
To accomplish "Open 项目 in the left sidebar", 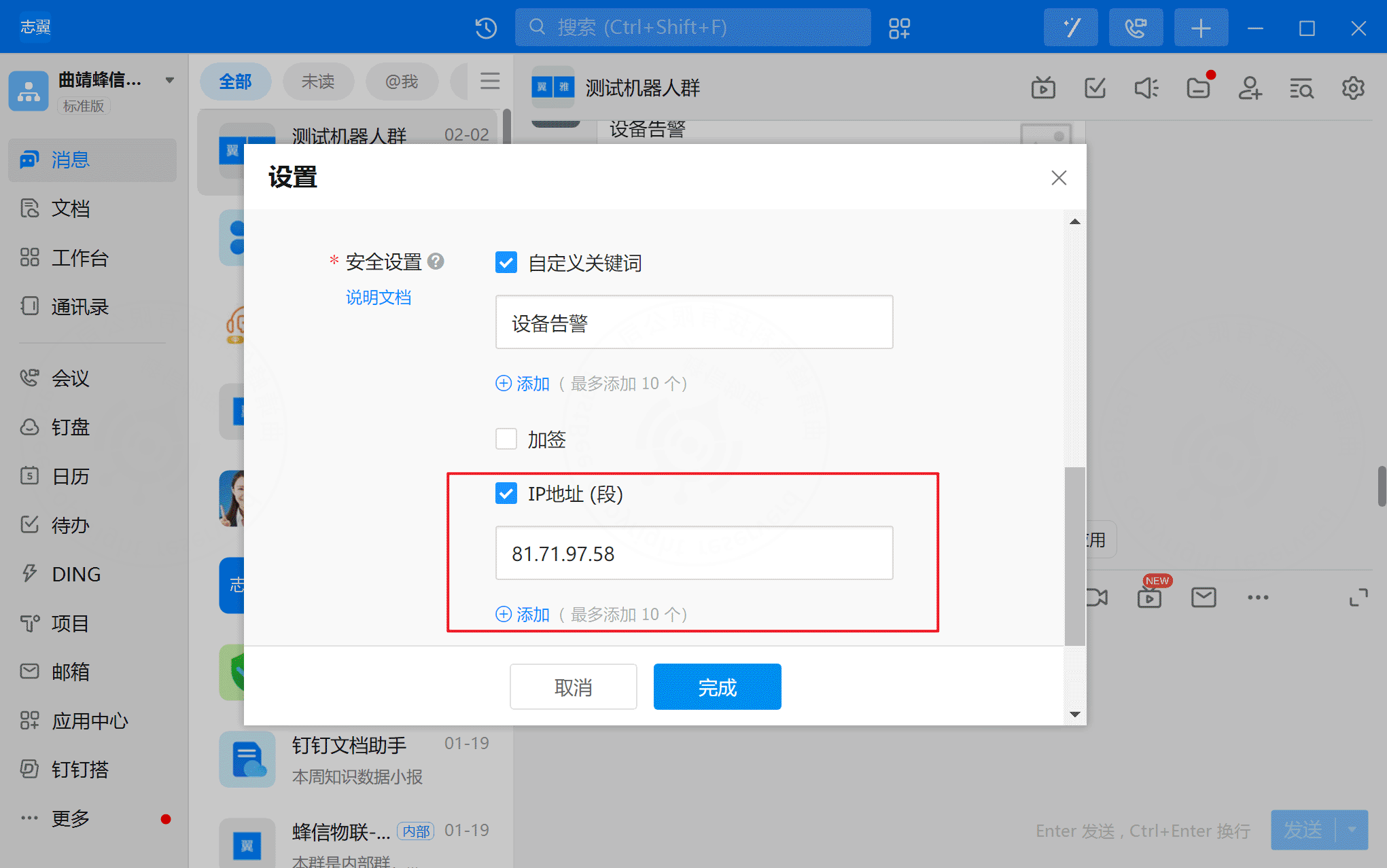I will tap(92, 623).
